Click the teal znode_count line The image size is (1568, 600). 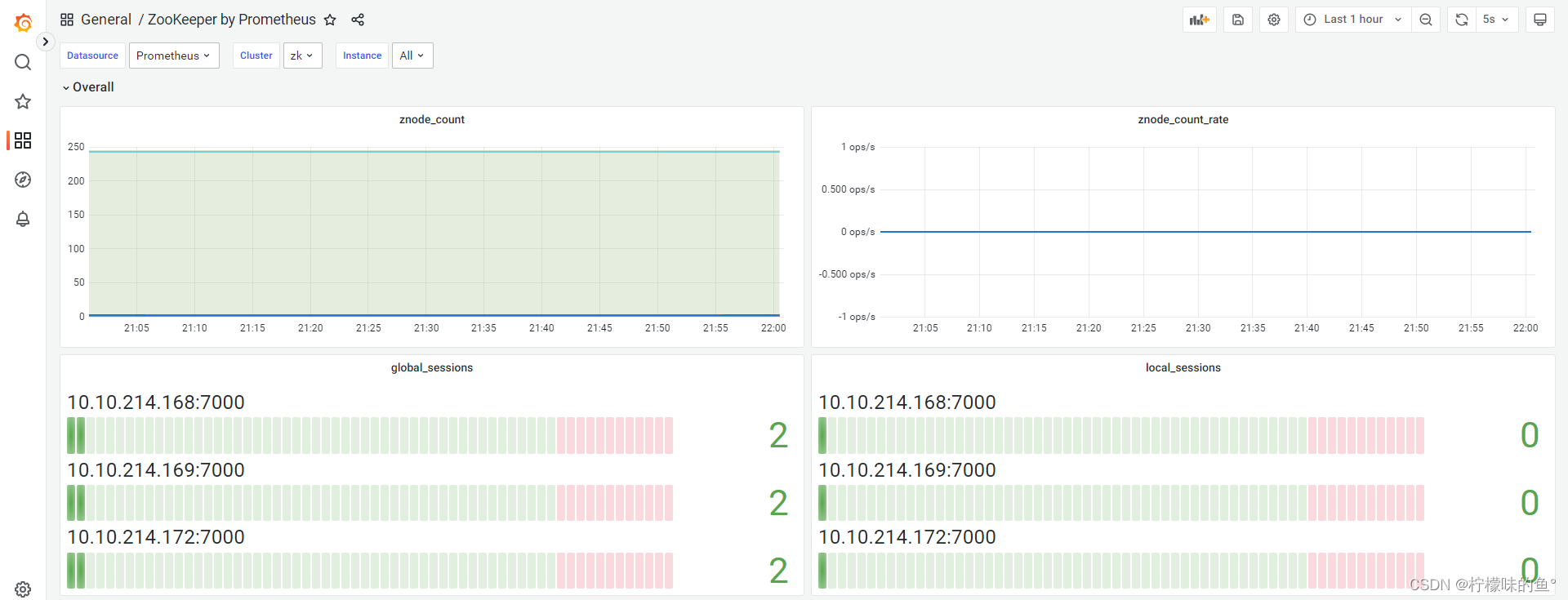[434, 151]
